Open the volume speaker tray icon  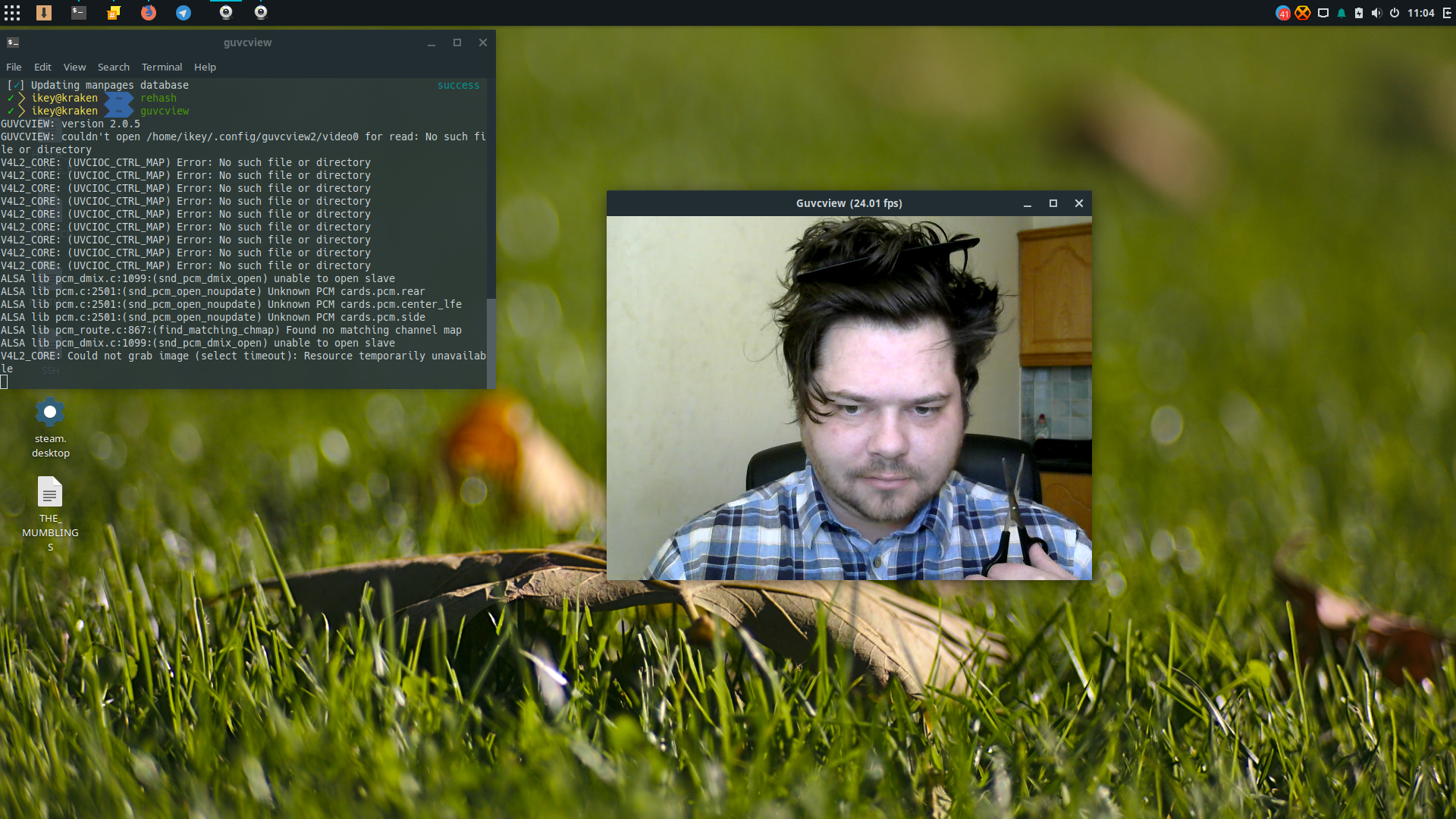pos(1376,13)
